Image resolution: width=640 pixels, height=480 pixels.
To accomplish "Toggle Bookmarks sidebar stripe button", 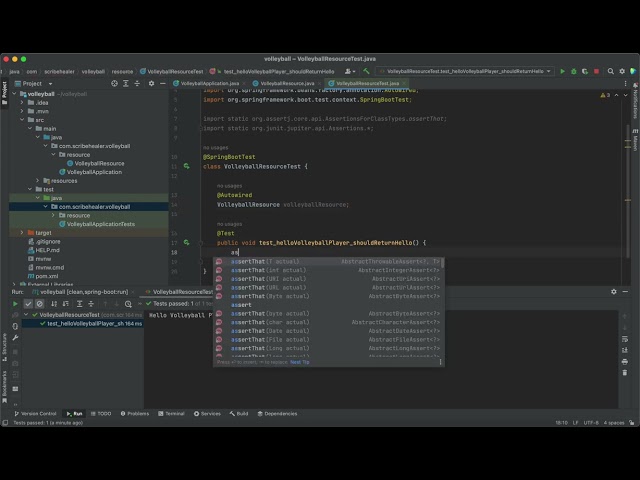I will (4, 387).
